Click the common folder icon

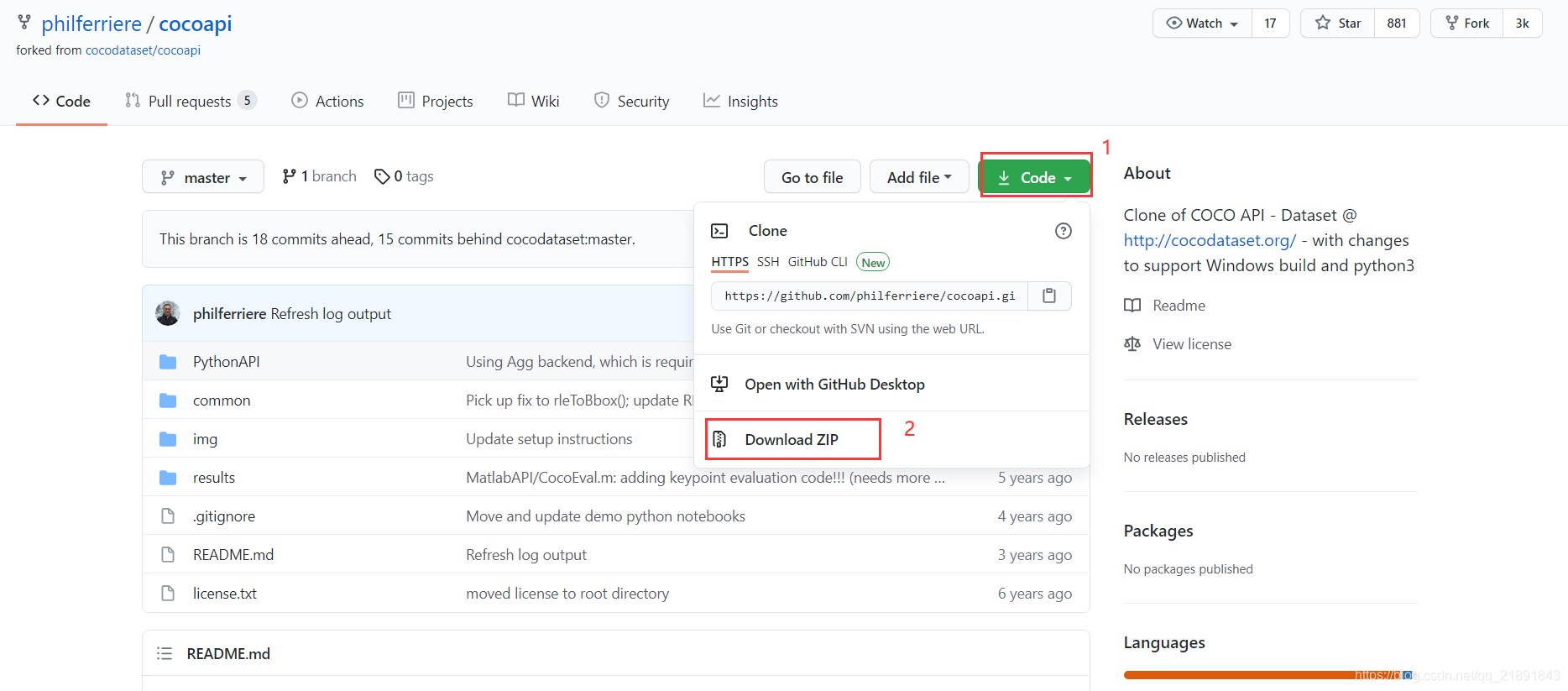(x=168, y=400)
